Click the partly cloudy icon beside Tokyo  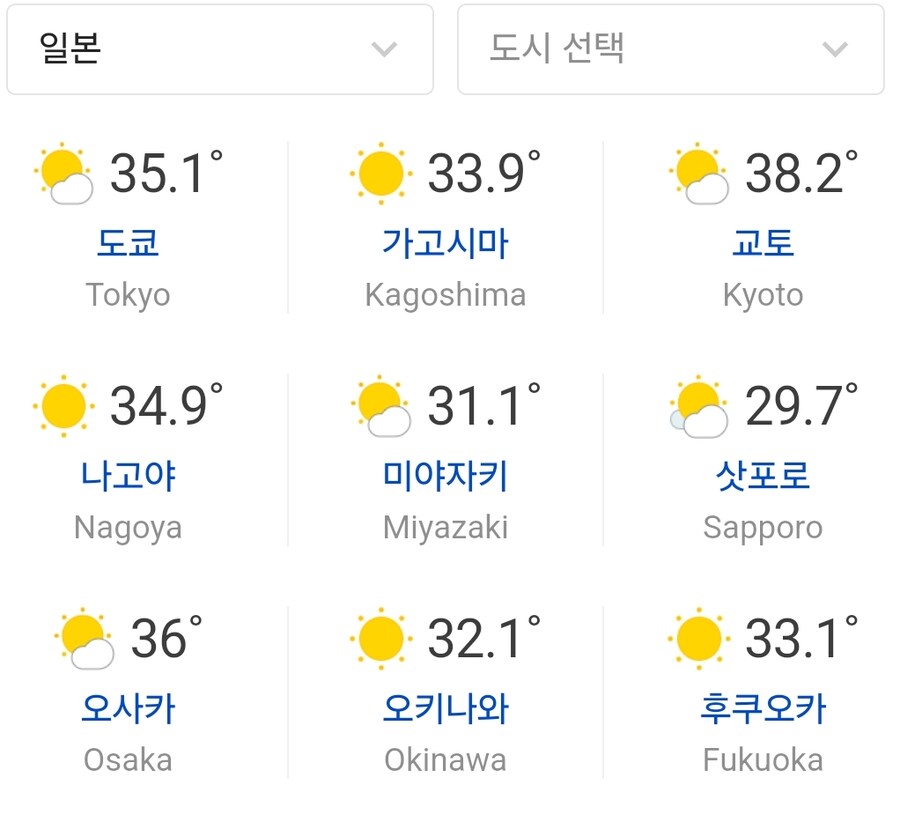pyautogui.click(x=64, y=172)
